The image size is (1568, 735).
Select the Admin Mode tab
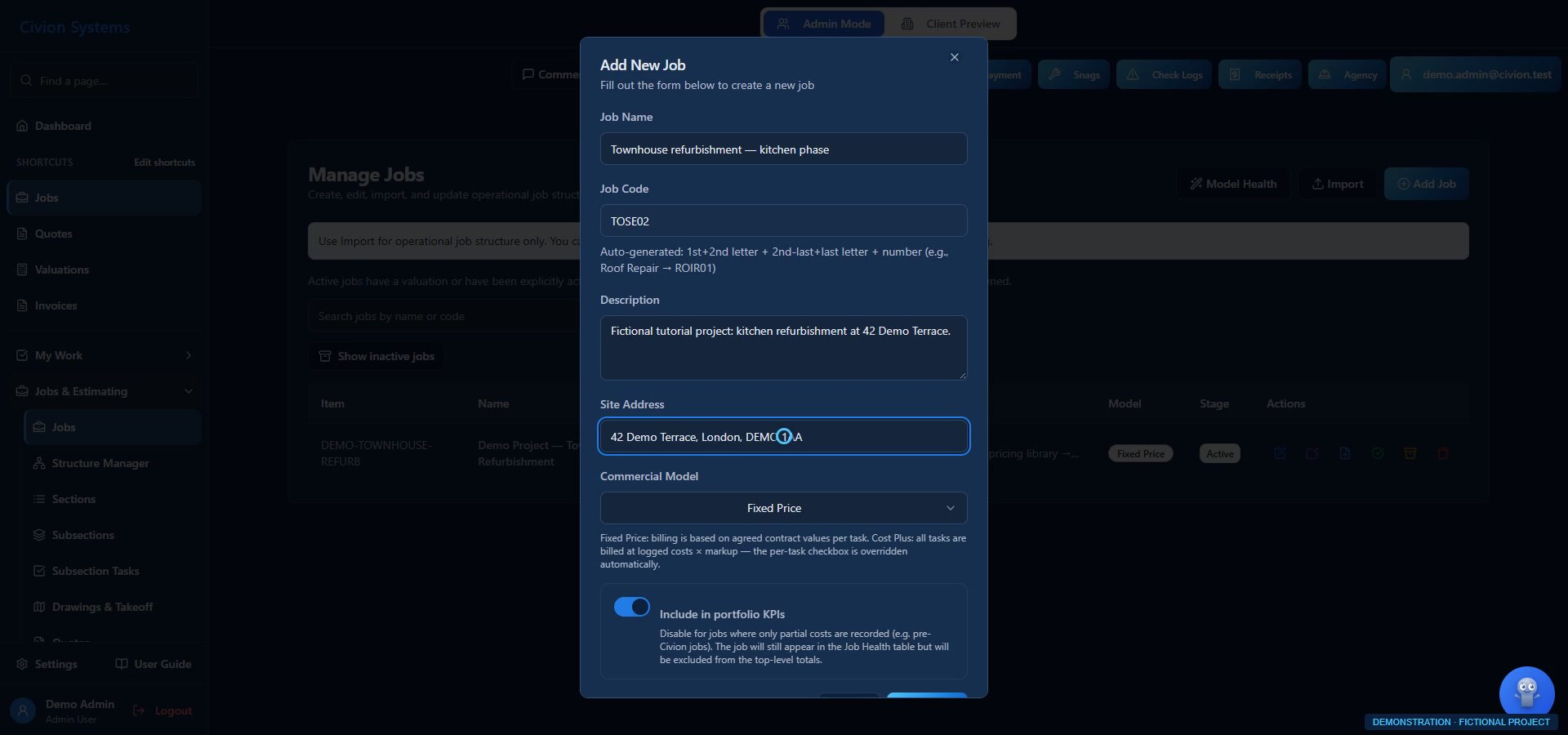coord(824,24)
